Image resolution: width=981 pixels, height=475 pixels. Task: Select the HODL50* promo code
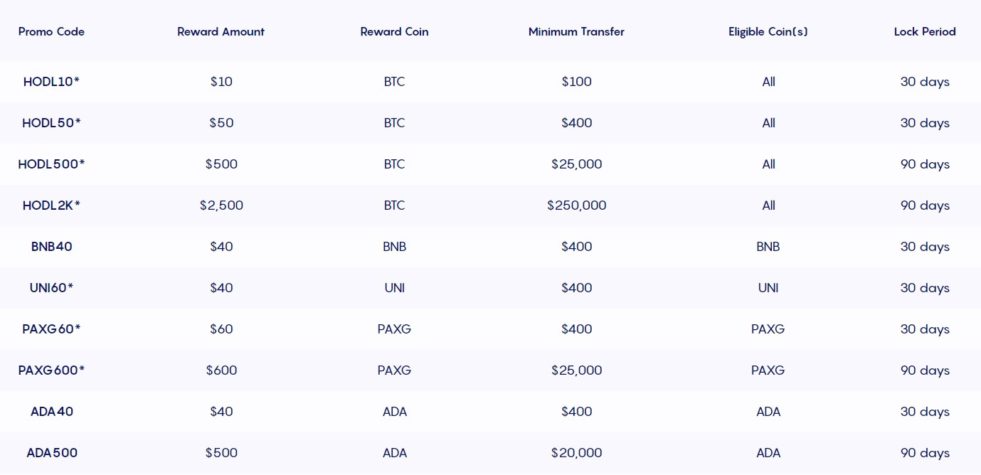(x=51, y=123)
